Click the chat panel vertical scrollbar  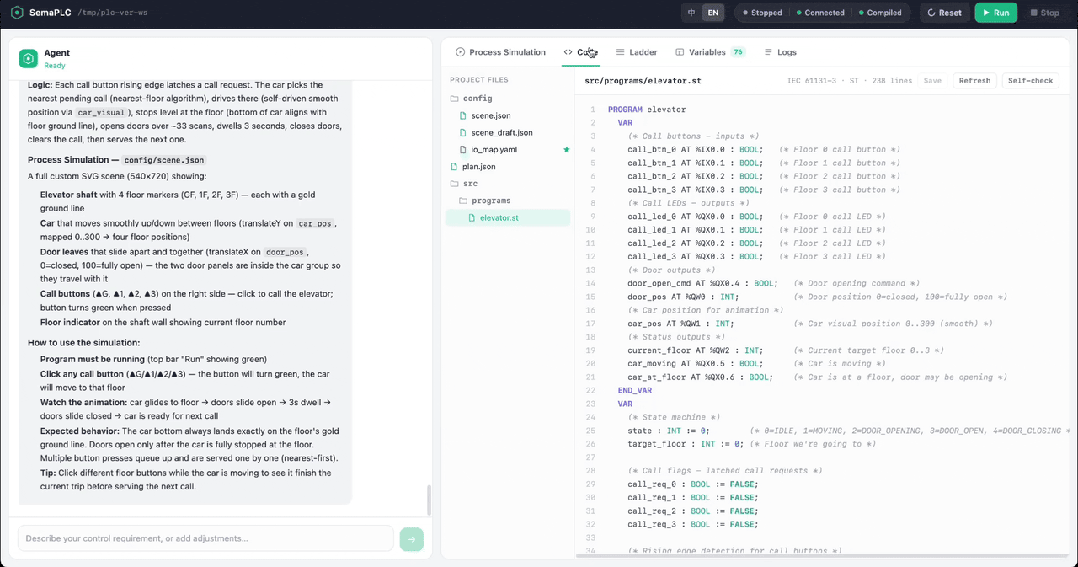pos(428,500)
